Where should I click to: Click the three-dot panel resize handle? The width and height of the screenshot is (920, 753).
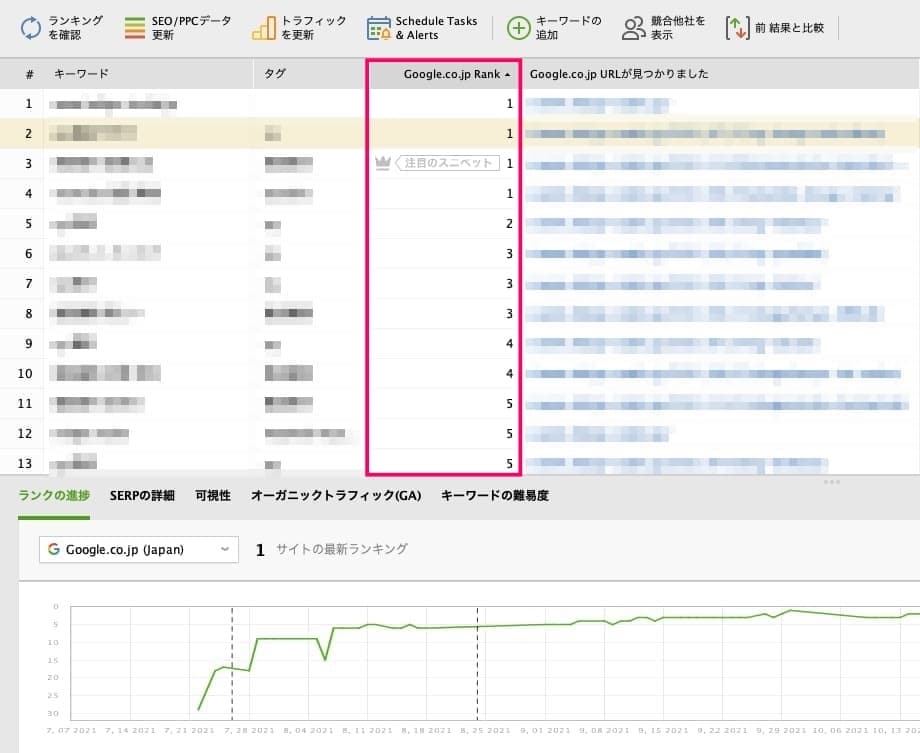click(831, 482)
